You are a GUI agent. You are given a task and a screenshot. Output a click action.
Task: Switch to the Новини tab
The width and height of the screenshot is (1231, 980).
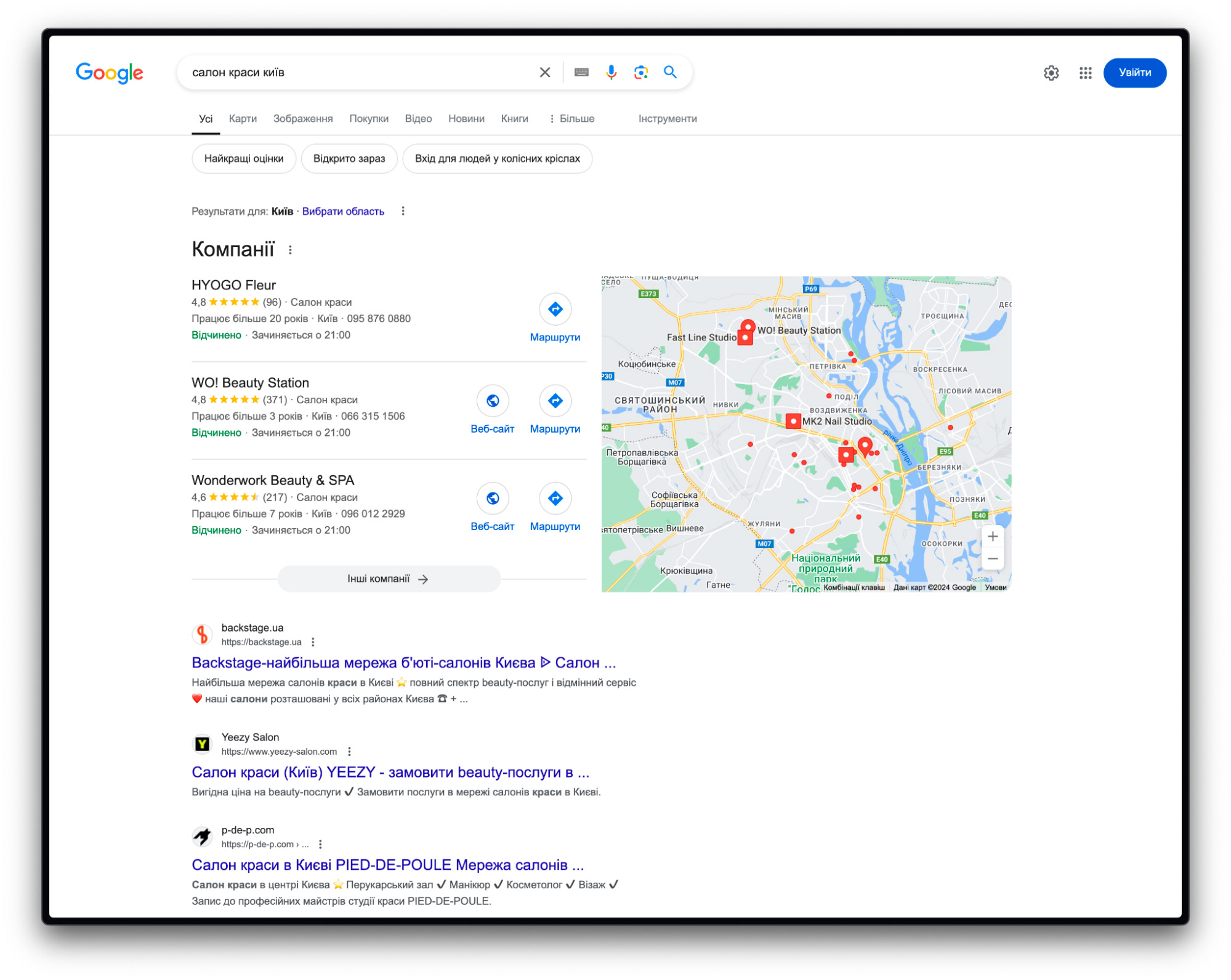[466, 119]
